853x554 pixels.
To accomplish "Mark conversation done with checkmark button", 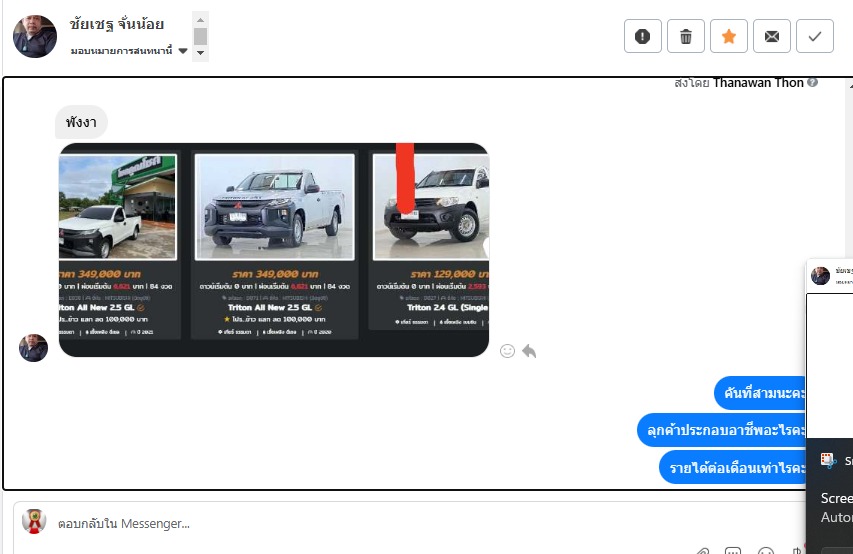I will tap(814, 36).
